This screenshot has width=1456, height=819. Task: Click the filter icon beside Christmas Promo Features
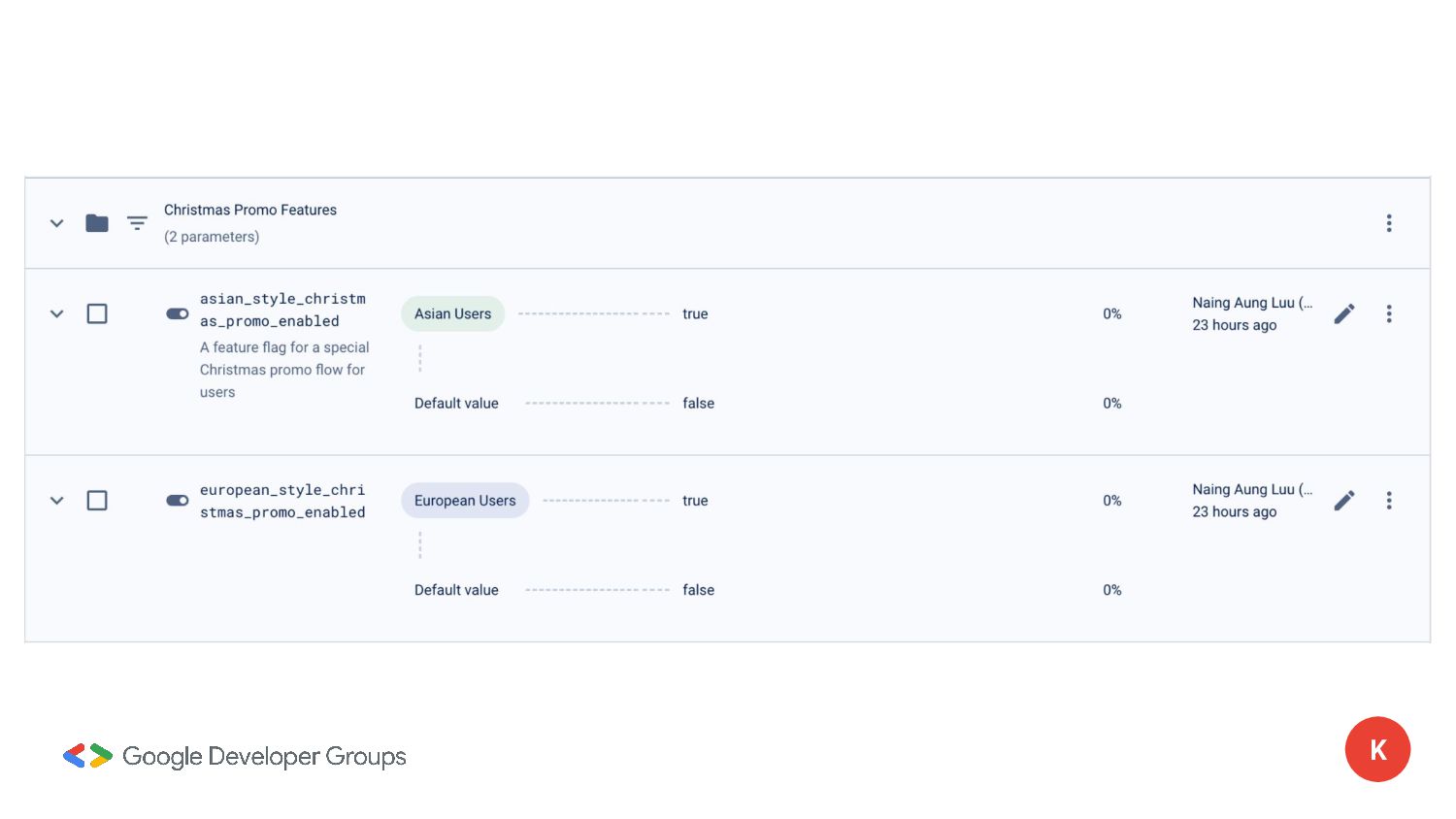[137, 223]
